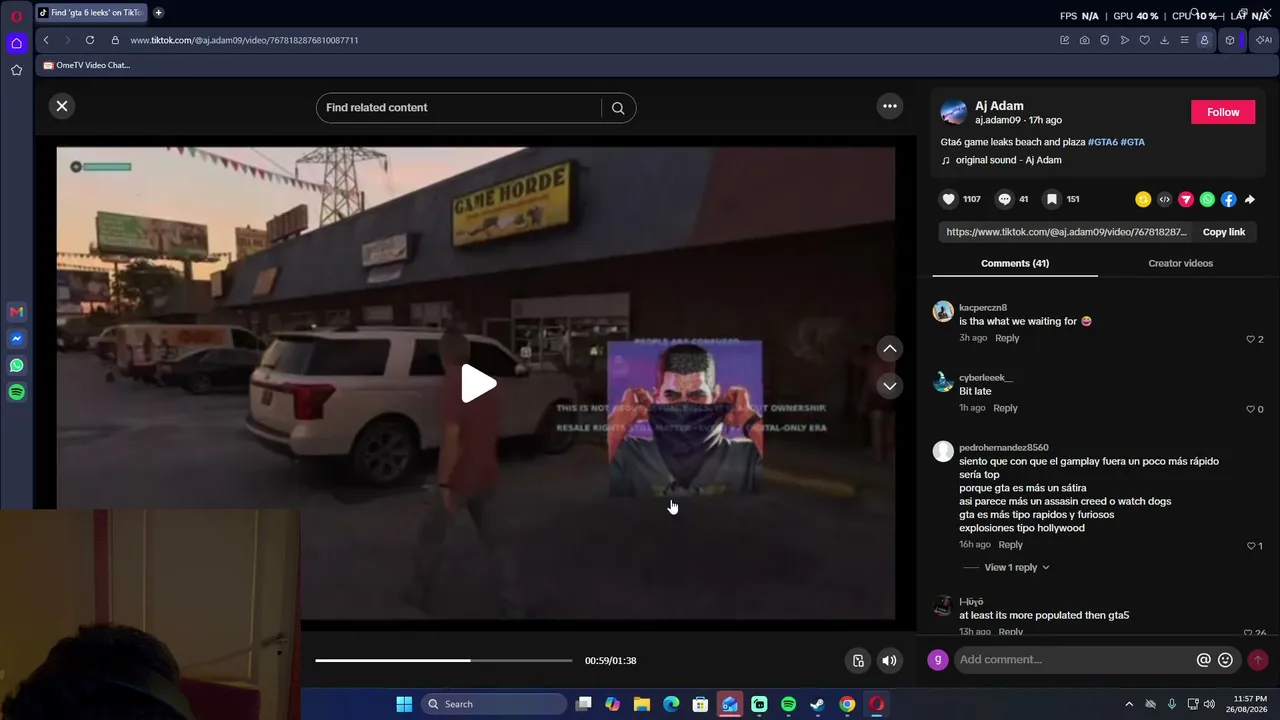Open the three-dot more options menu

[x=890, y=106]
